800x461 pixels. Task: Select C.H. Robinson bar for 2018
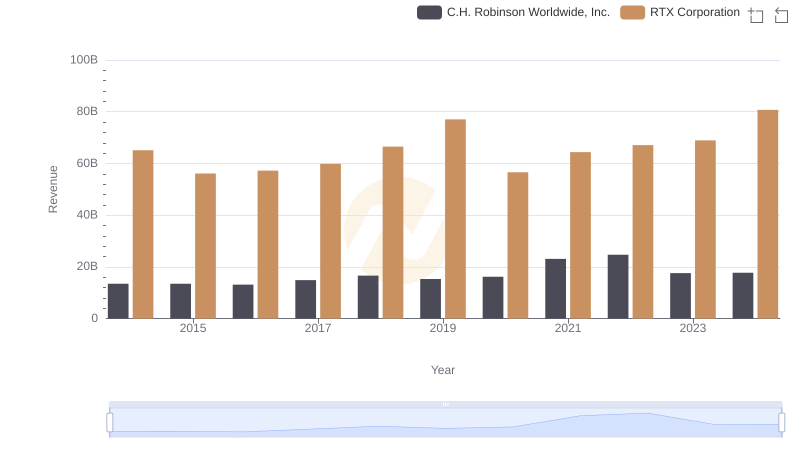pyautogui.click(x=368, y=297)
